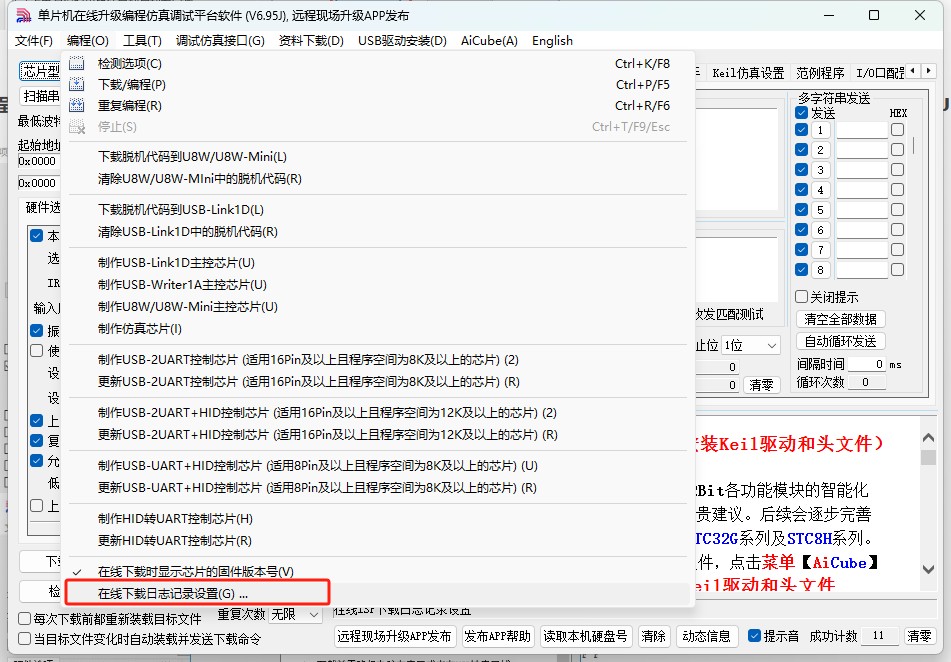Toggle the 提示音 checkbox
This screenshot has width=951, height=662.
pyautogui.click(x=754, y=636)
